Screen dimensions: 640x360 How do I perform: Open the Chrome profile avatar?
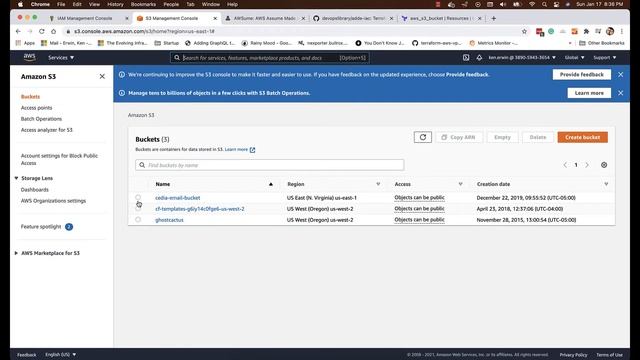tap(610, 31)
